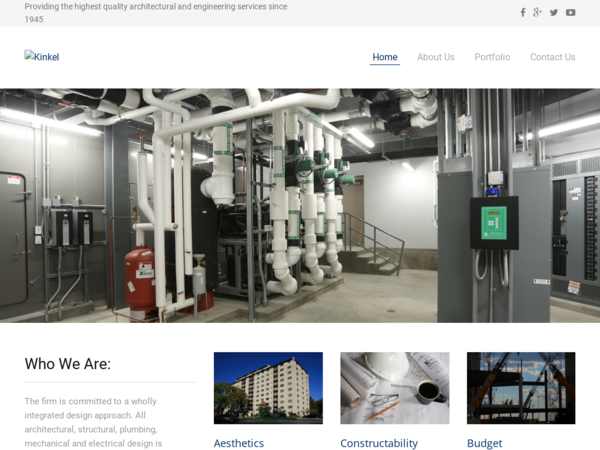
Task: Open the construction crane thumbnail
Action: tap(521, 388)
